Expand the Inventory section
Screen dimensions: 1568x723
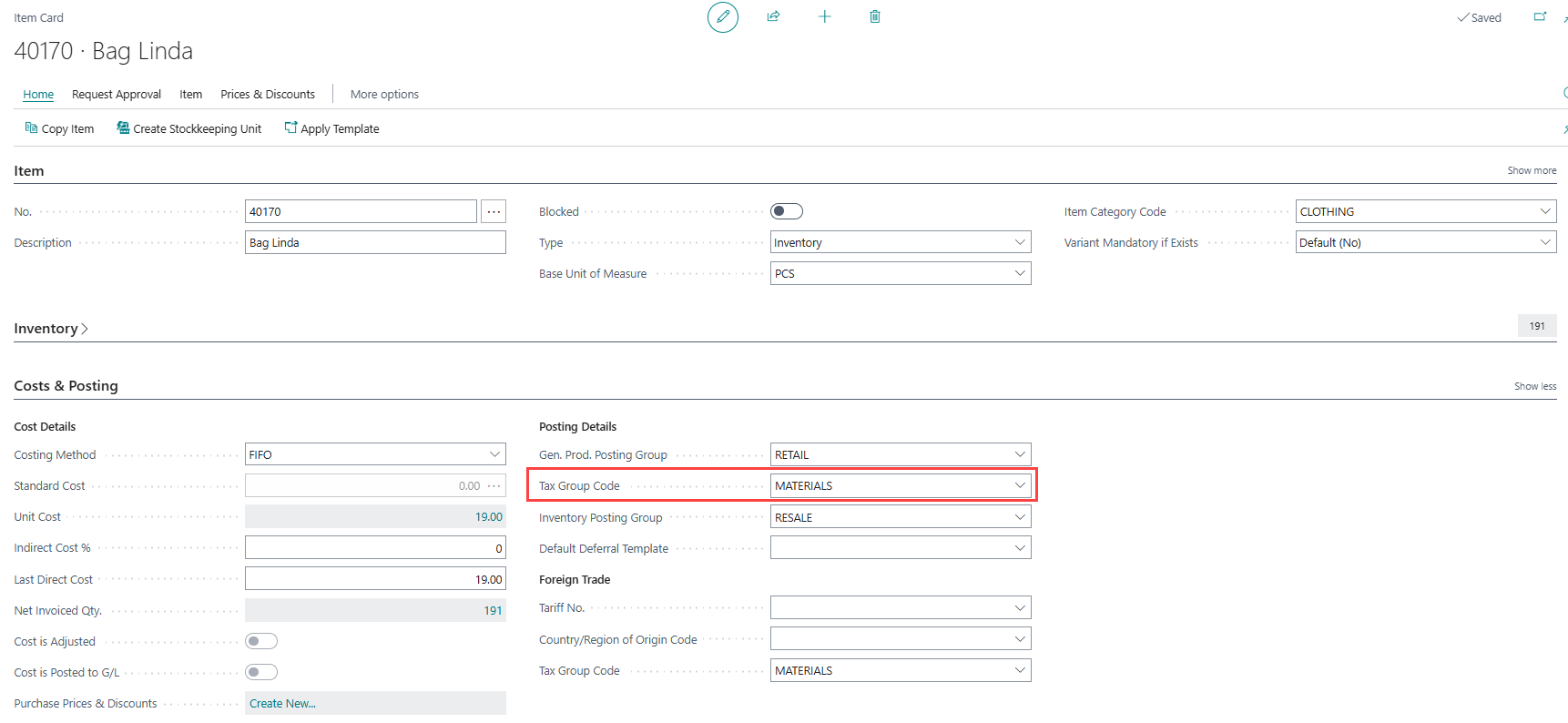tap(51, 329)
